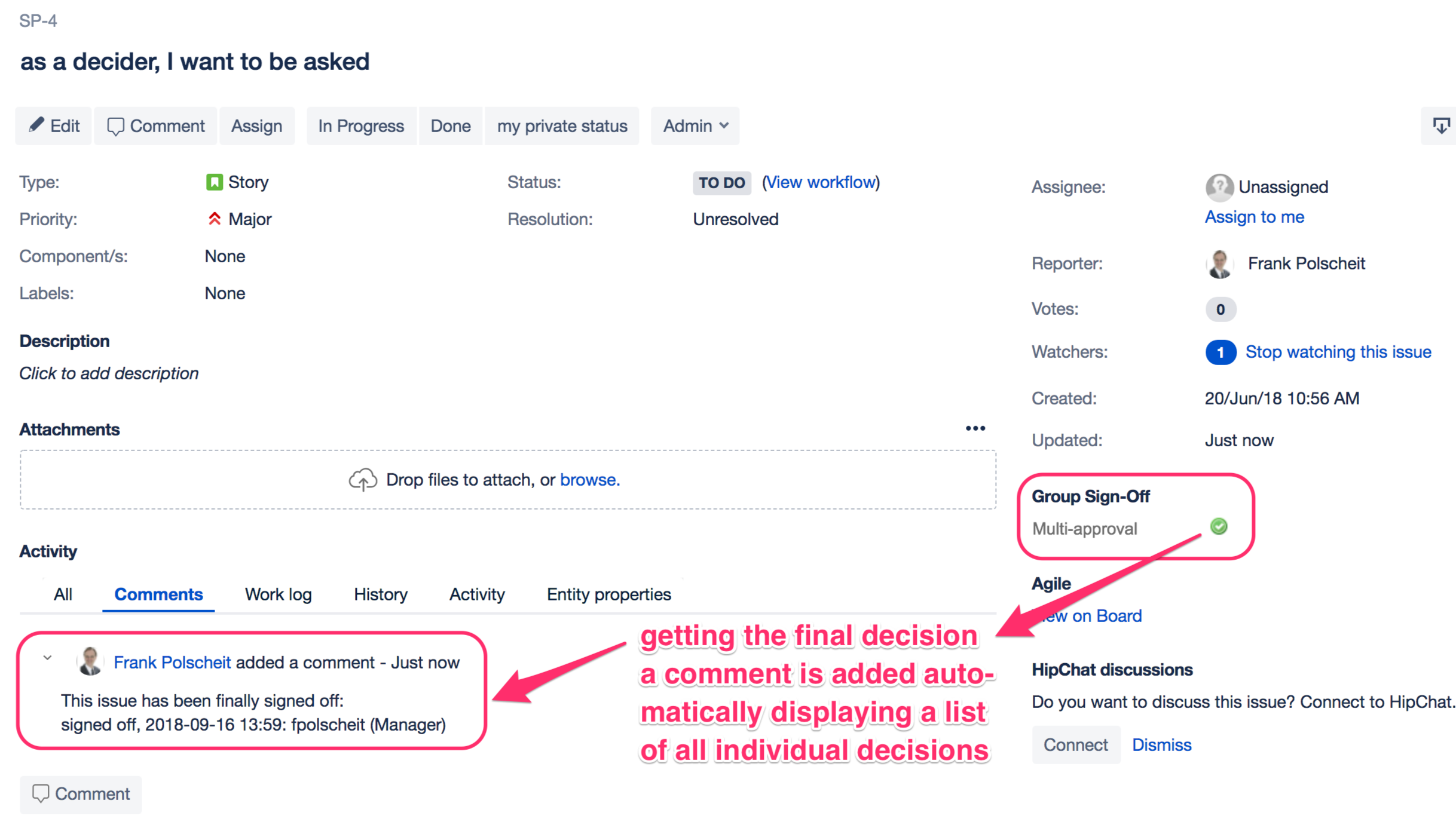This screenshot has width=1456, height=828.
Task: Toggle Stop watching this issue
Action: 1338,352
